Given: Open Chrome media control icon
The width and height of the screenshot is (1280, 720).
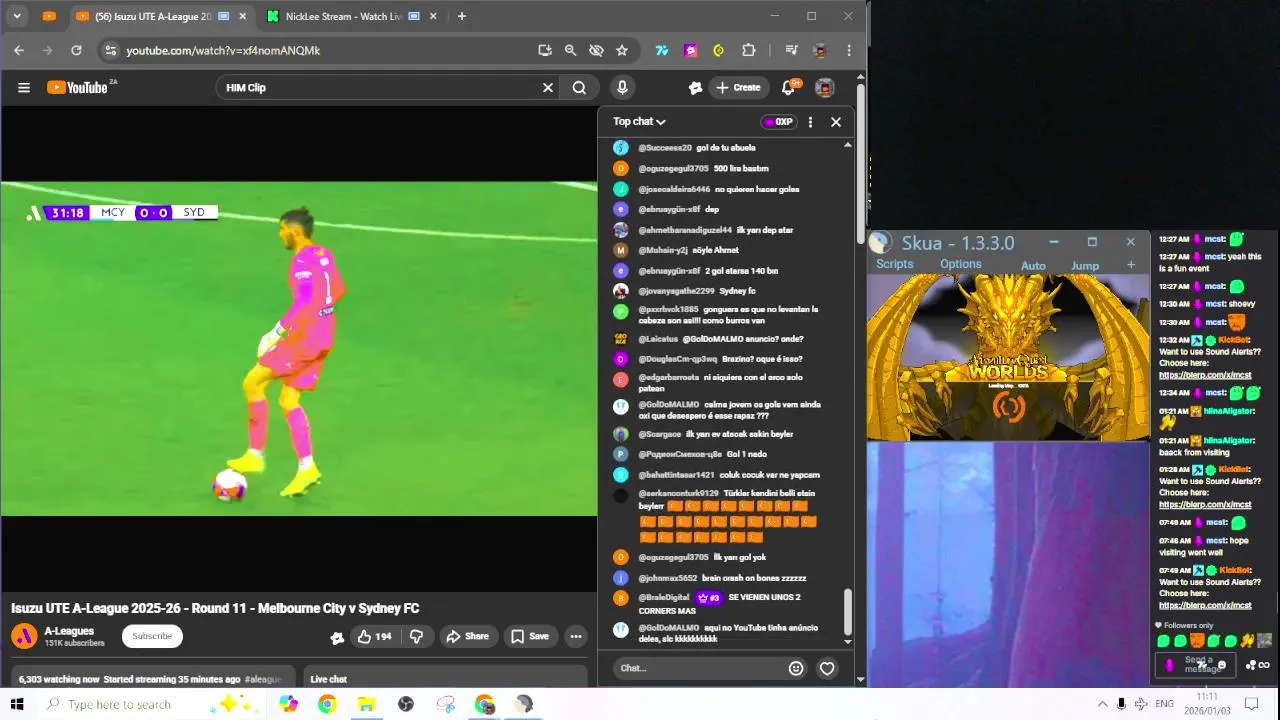Looking at the screenshot, I should (x=791, y=50).
